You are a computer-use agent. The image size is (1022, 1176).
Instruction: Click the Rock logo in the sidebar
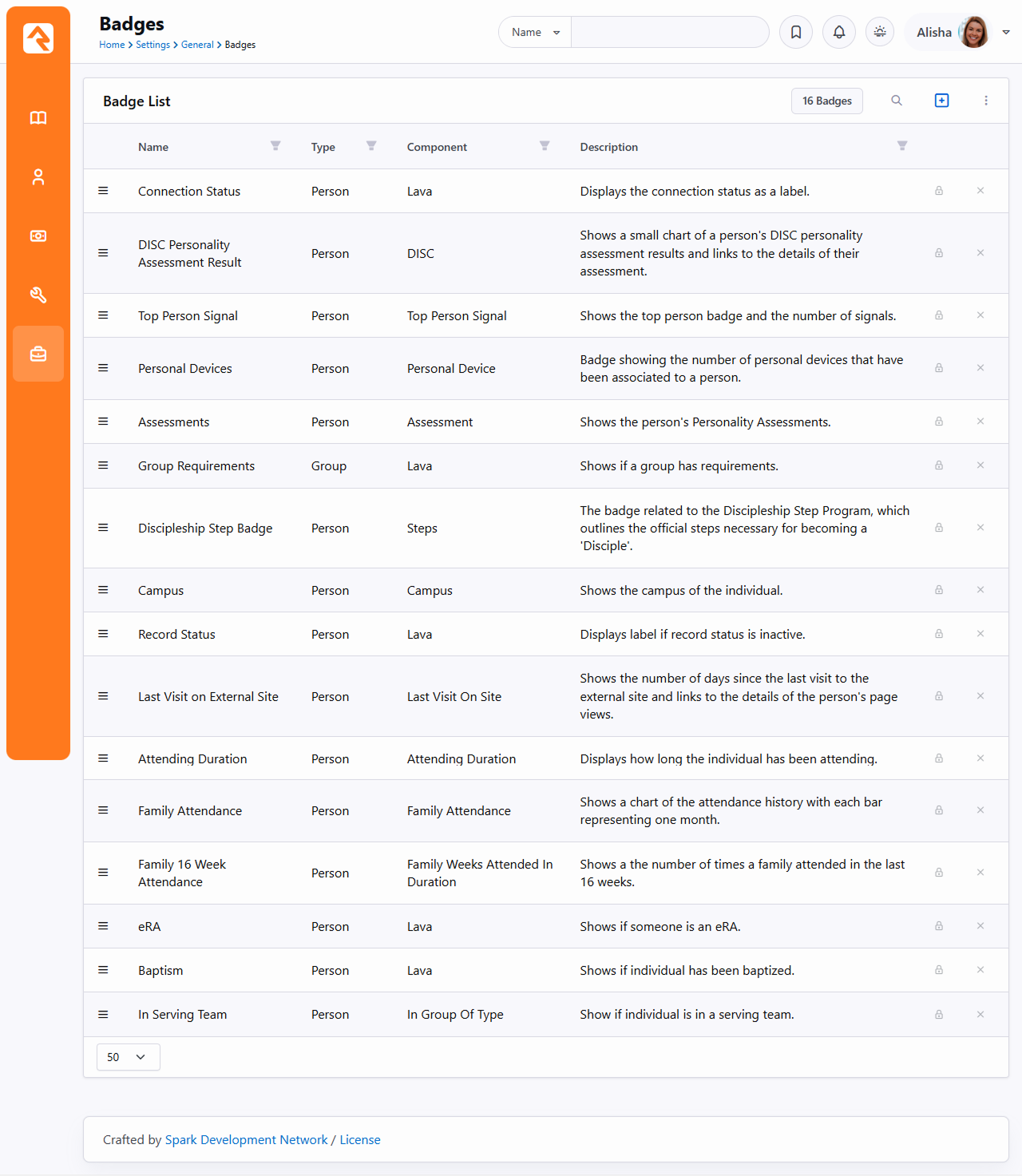(x=38, y=38)
